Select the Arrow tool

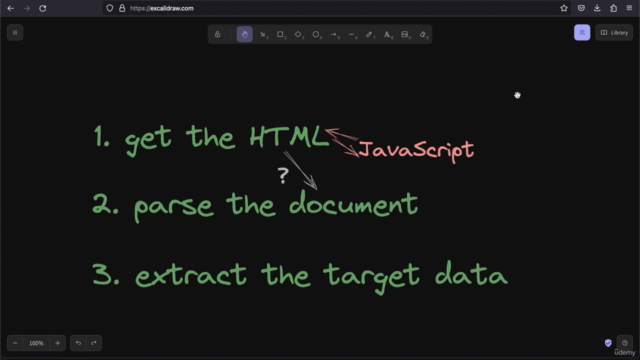pyautogui.click(x=335, y=34)
